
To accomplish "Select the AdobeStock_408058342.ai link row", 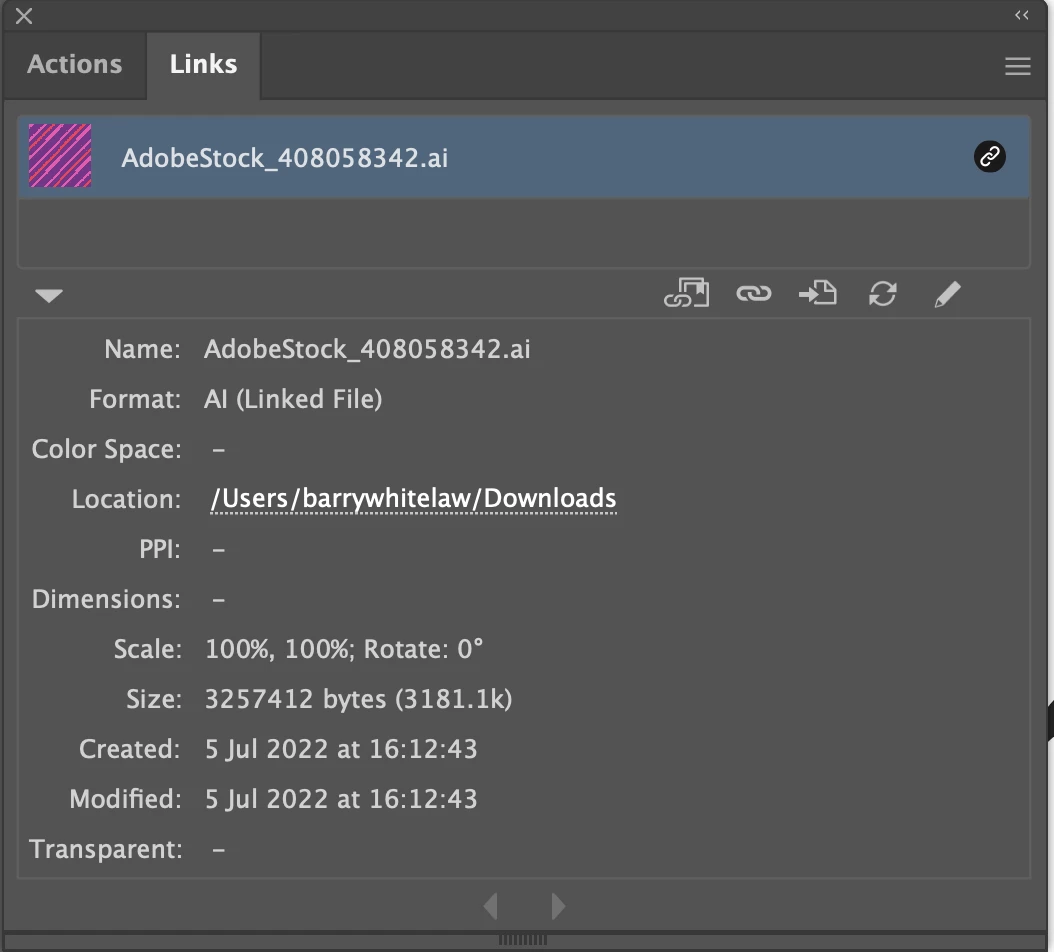I will point(524,157).
